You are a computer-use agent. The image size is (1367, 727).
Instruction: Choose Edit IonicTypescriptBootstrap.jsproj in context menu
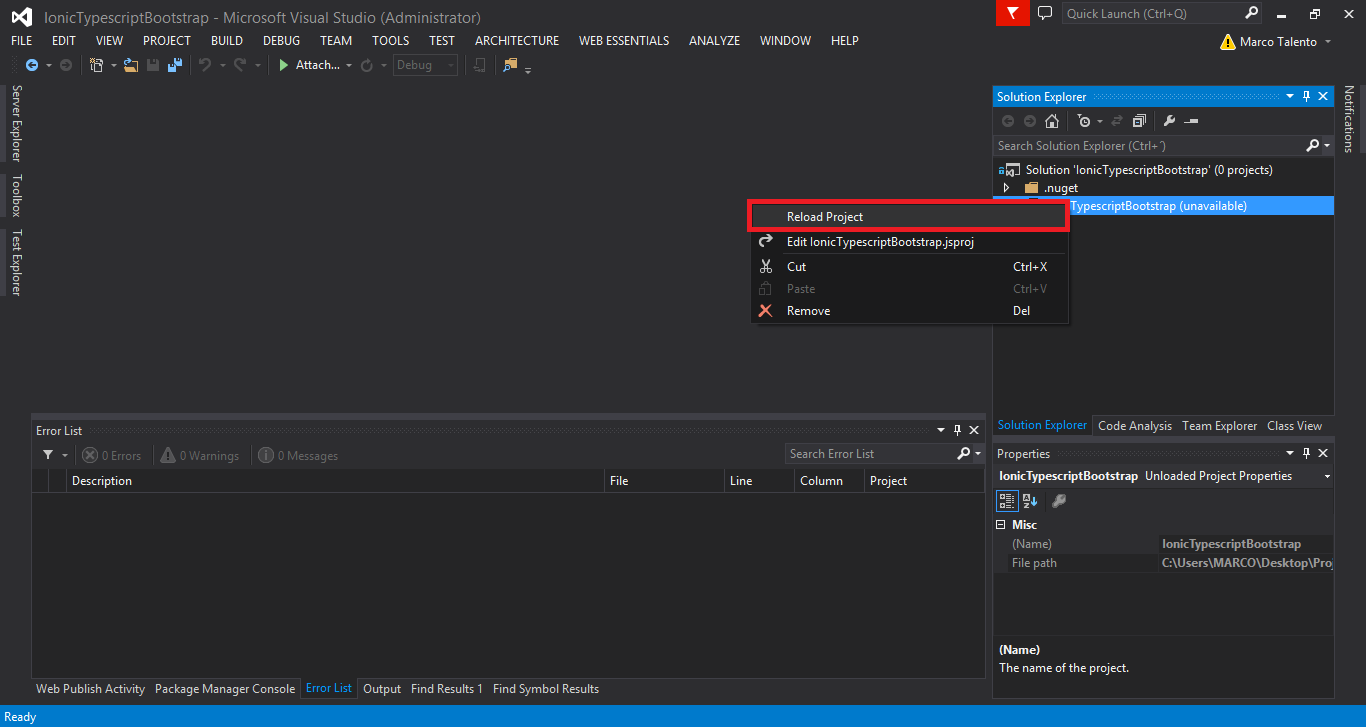point(910,242)
